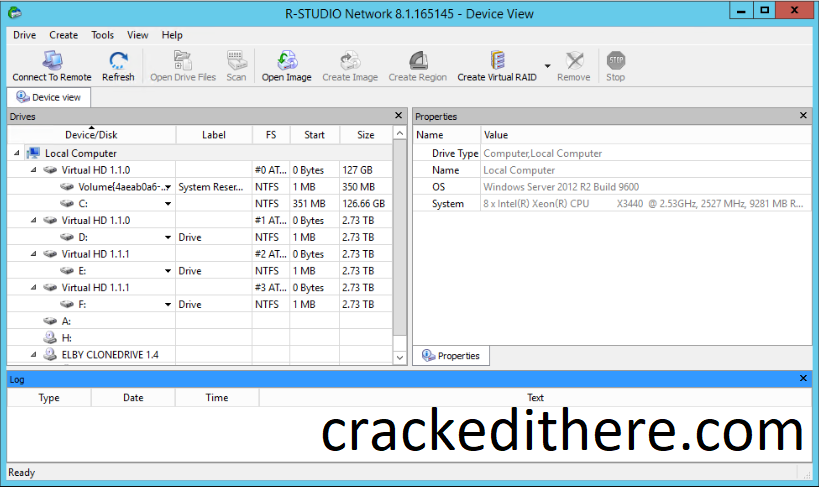Collapse Virtual HD 1.1.0 containing D:
This screenshot has height=487, width=819.
pyautogui.click(x=33, y=220)
